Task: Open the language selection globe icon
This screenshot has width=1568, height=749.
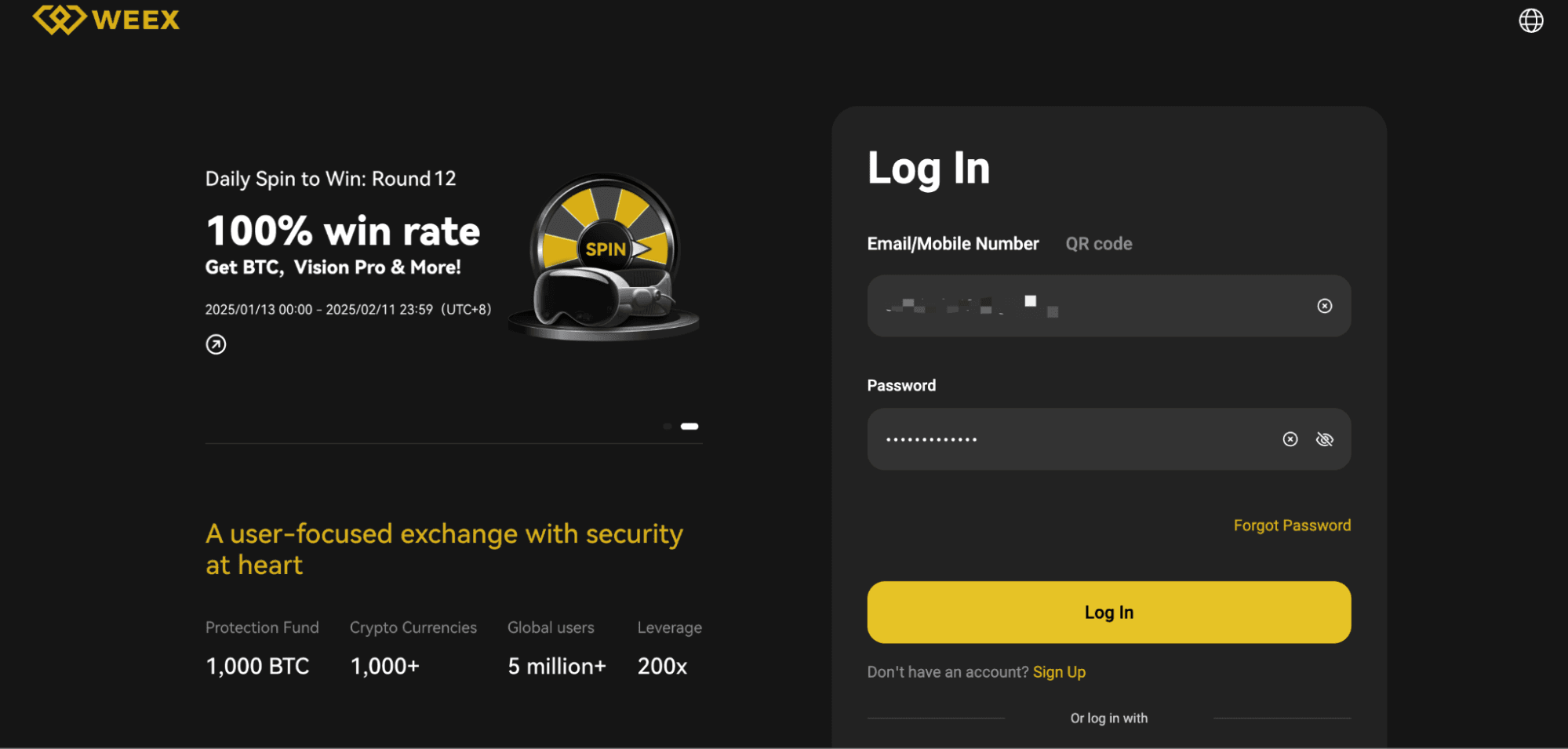Action: point(1530,22)
